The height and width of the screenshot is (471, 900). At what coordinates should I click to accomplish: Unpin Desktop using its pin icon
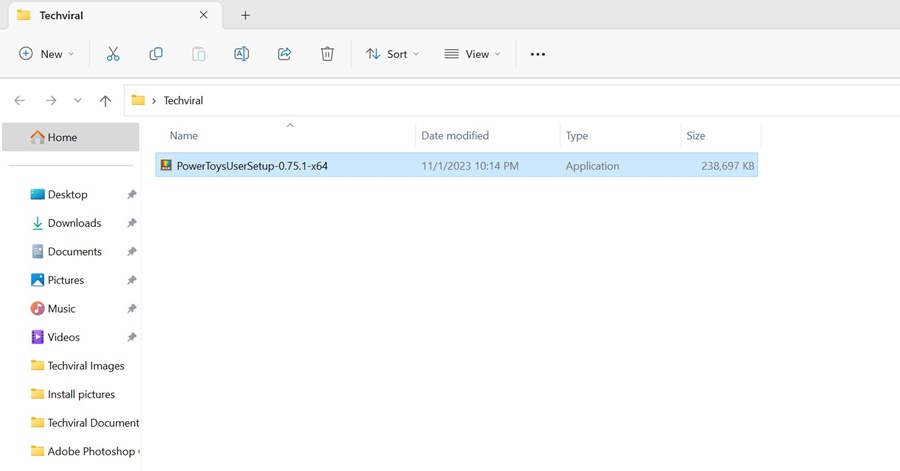tap(131, 194)
